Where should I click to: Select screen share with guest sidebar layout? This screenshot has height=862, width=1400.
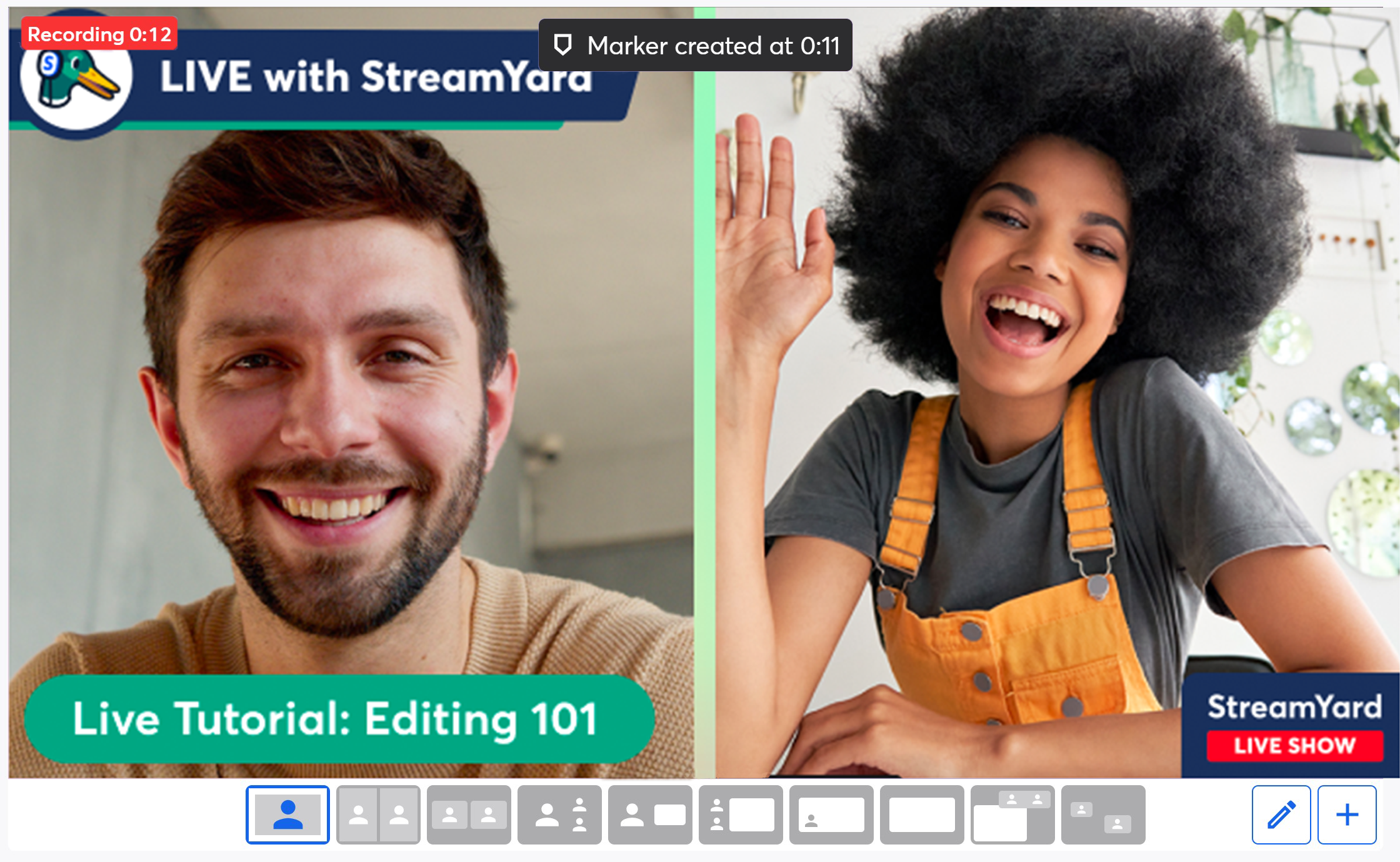pos(741,815)
